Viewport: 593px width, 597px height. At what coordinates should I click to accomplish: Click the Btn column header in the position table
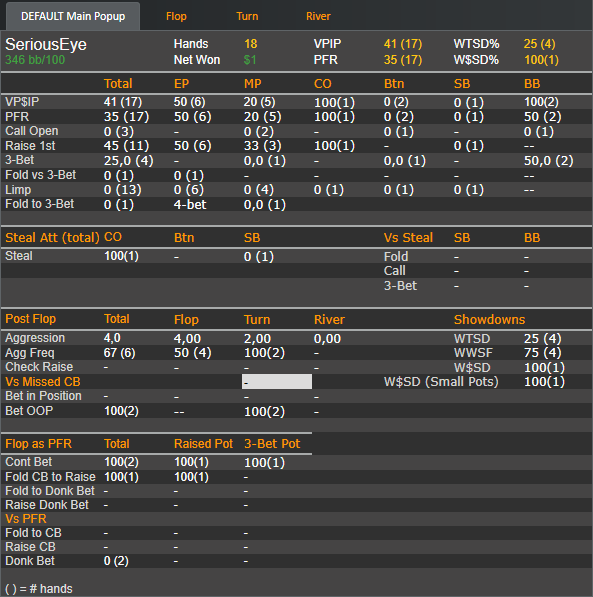(x=394, y=84)
